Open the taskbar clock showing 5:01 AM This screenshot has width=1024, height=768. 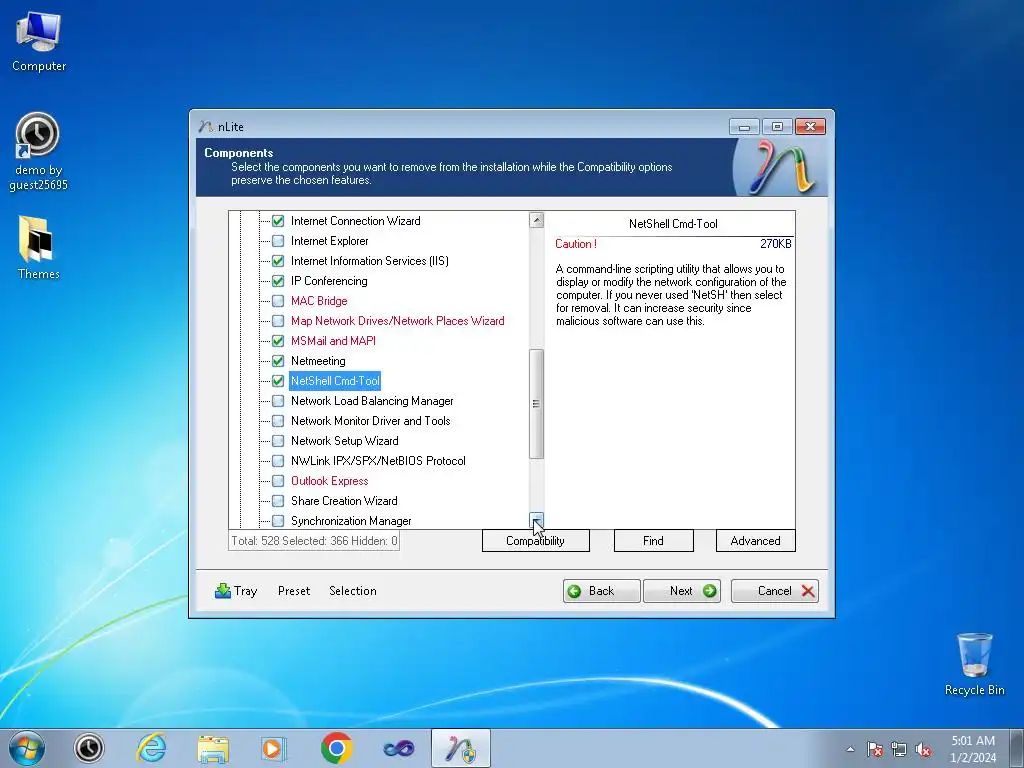pos(973,748)
